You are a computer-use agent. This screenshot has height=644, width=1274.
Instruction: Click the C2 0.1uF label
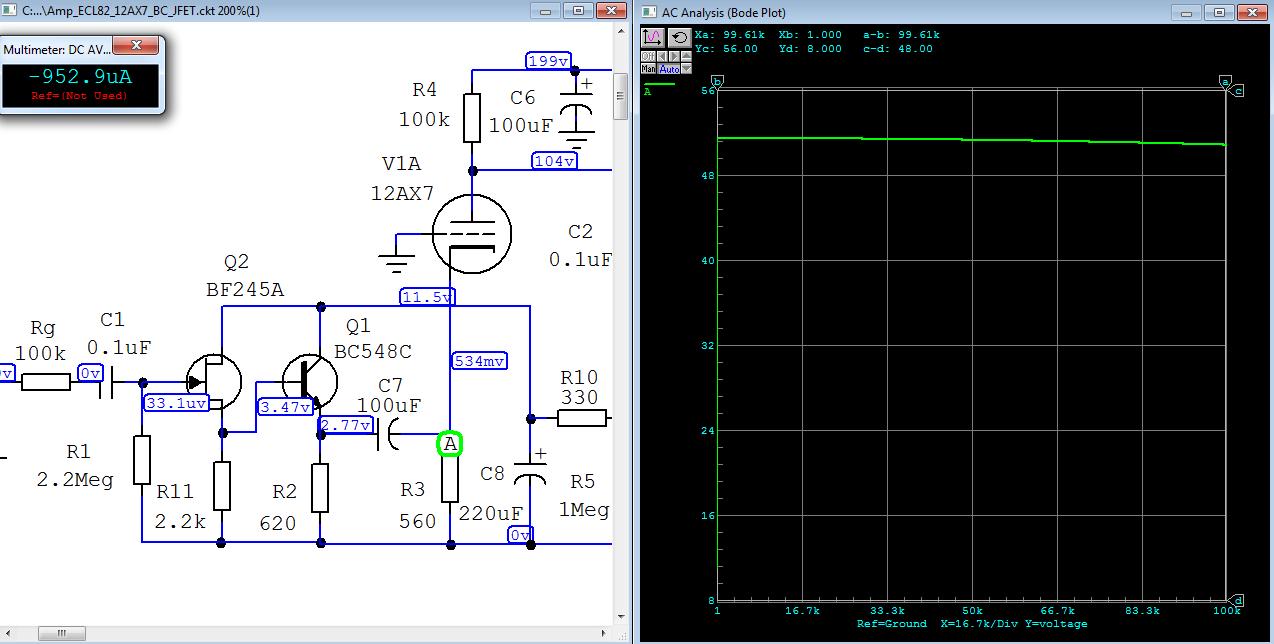[580, 245]
